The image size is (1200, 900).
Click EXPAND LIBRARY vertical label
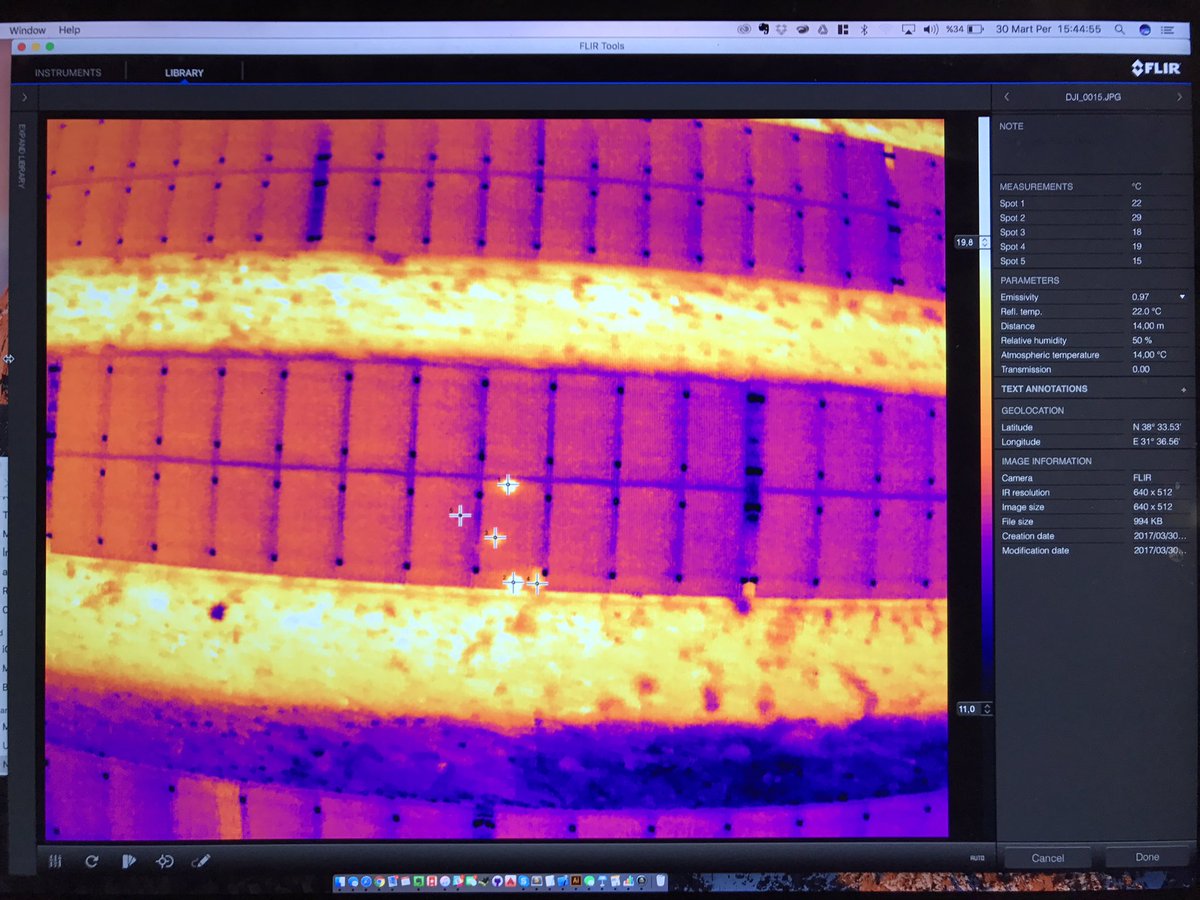click(x=23, y=156)
